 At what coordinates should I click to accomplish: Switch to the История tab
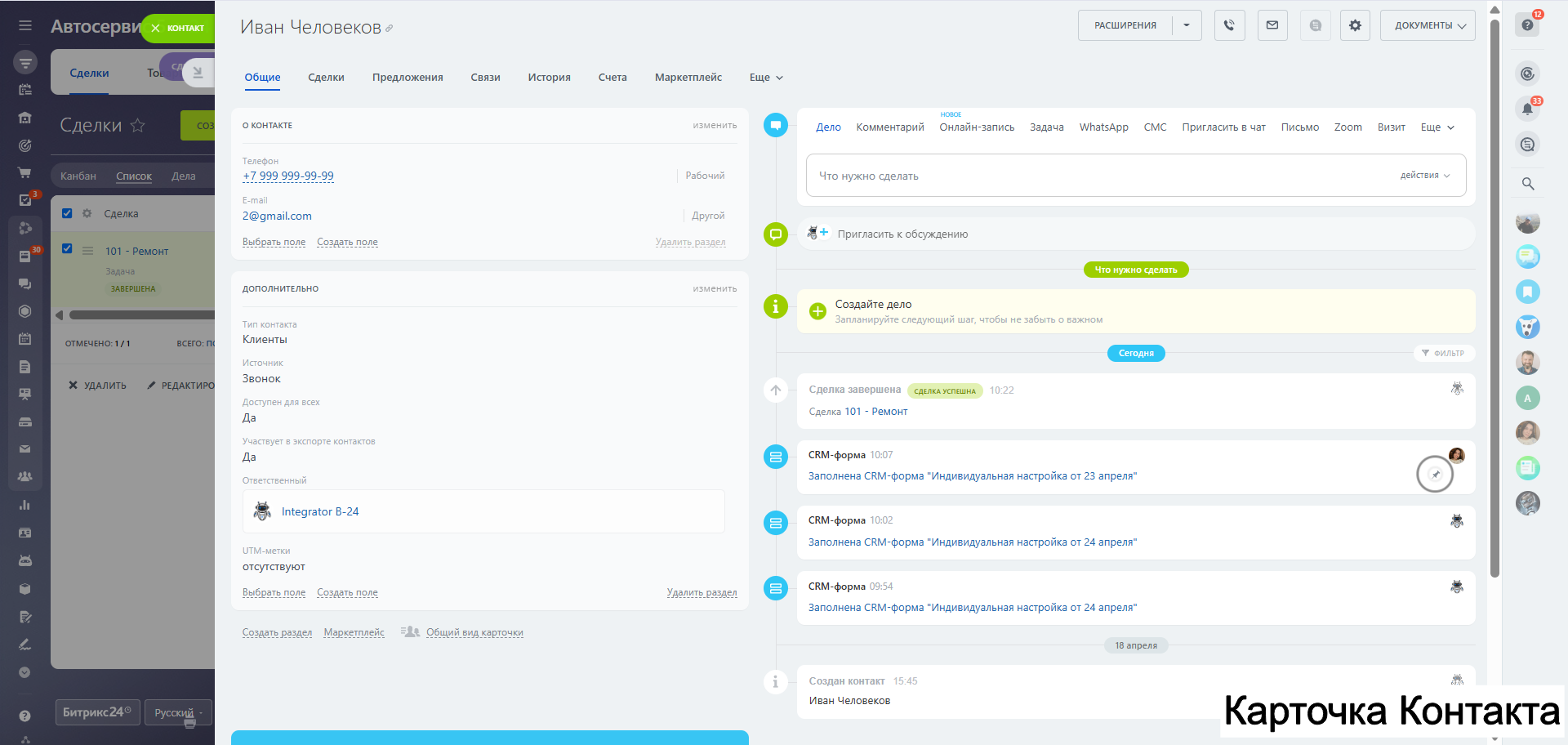click(x=549, y=78)
